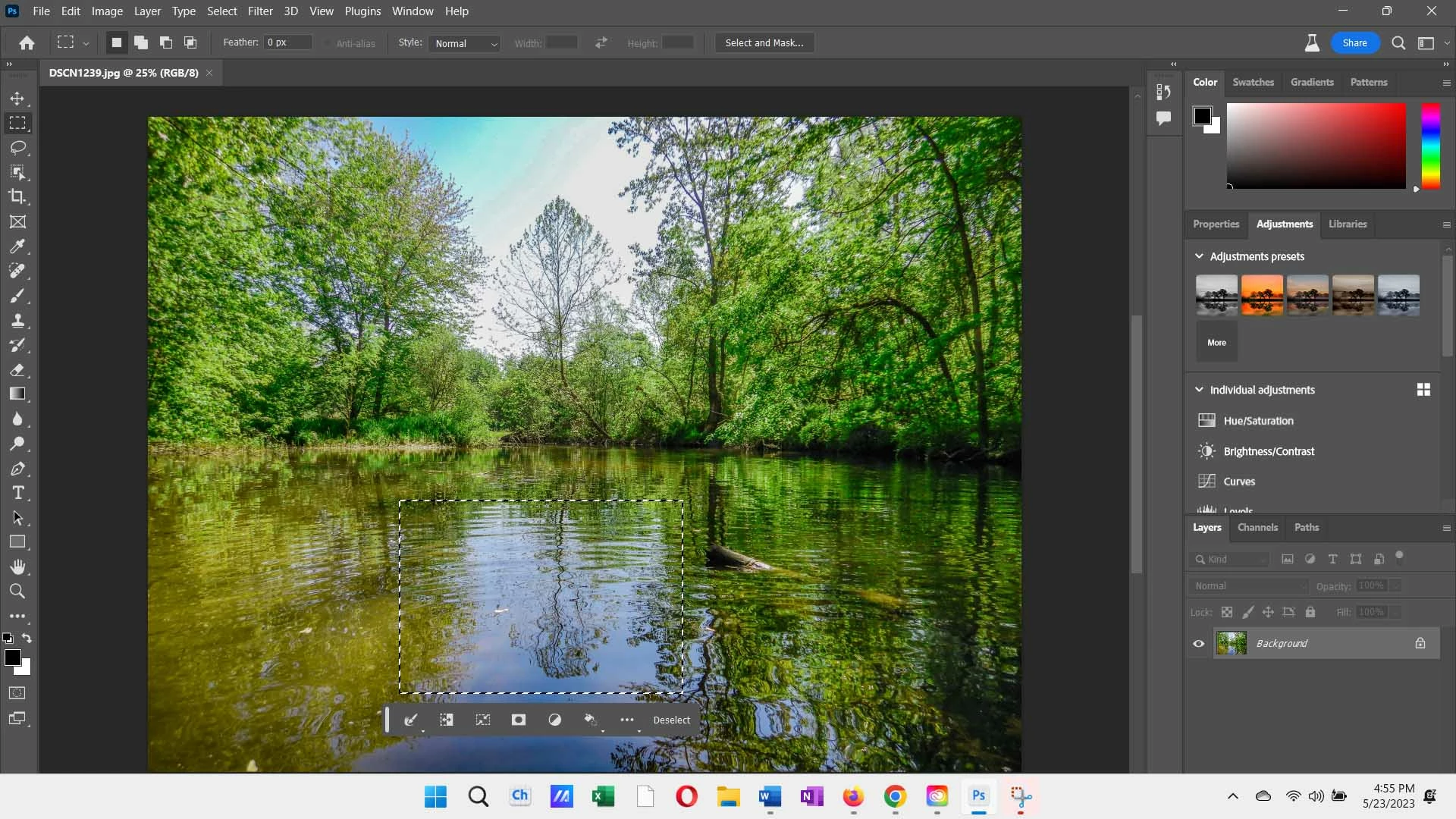Click the Select and Mask button
Image resolution: width=1456 pixels, height=819 pixels.
(x=764, y=43)
